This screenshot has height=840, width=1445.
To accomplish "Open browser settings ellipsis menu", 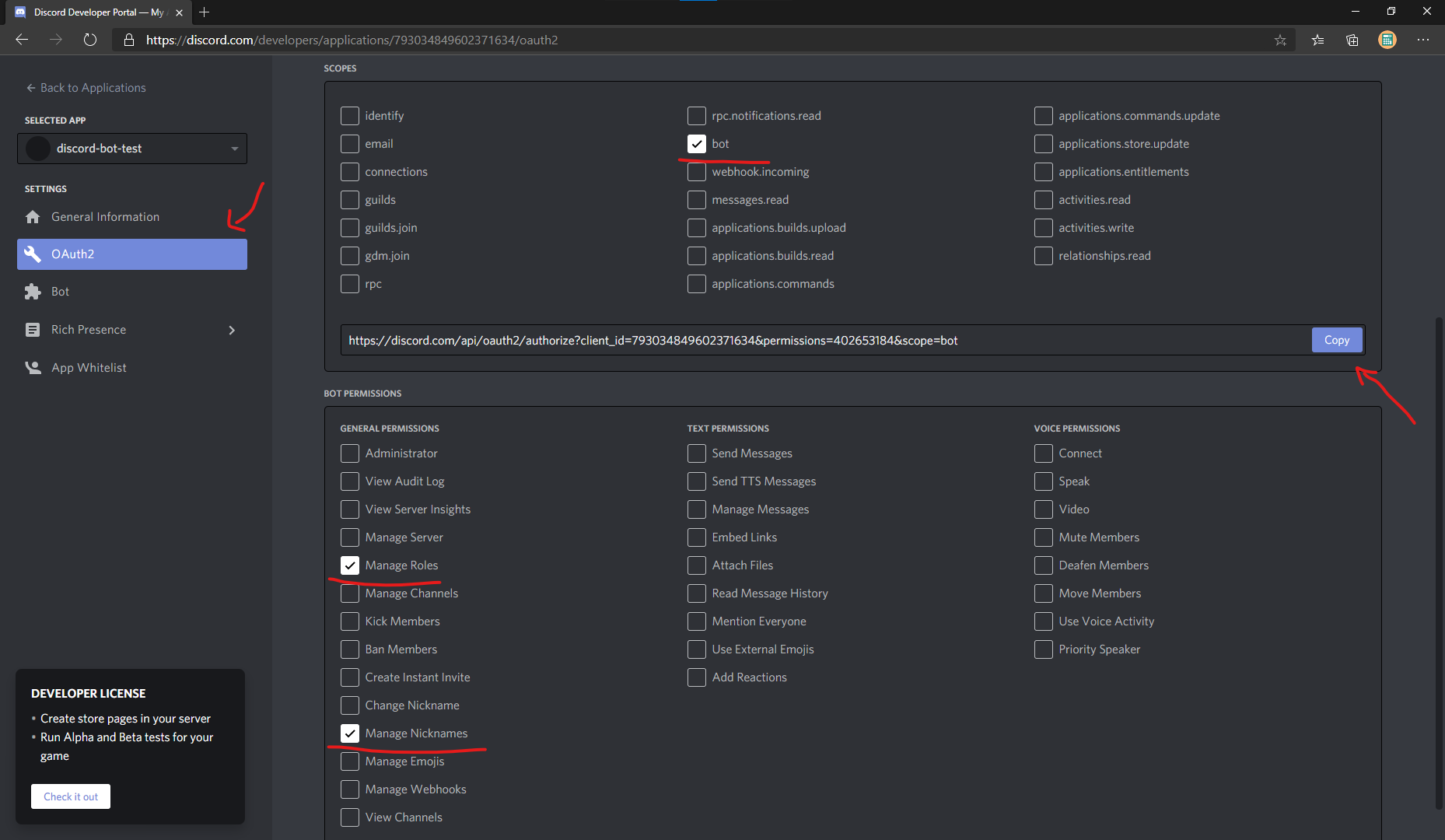I will [x=1423, y=40].
